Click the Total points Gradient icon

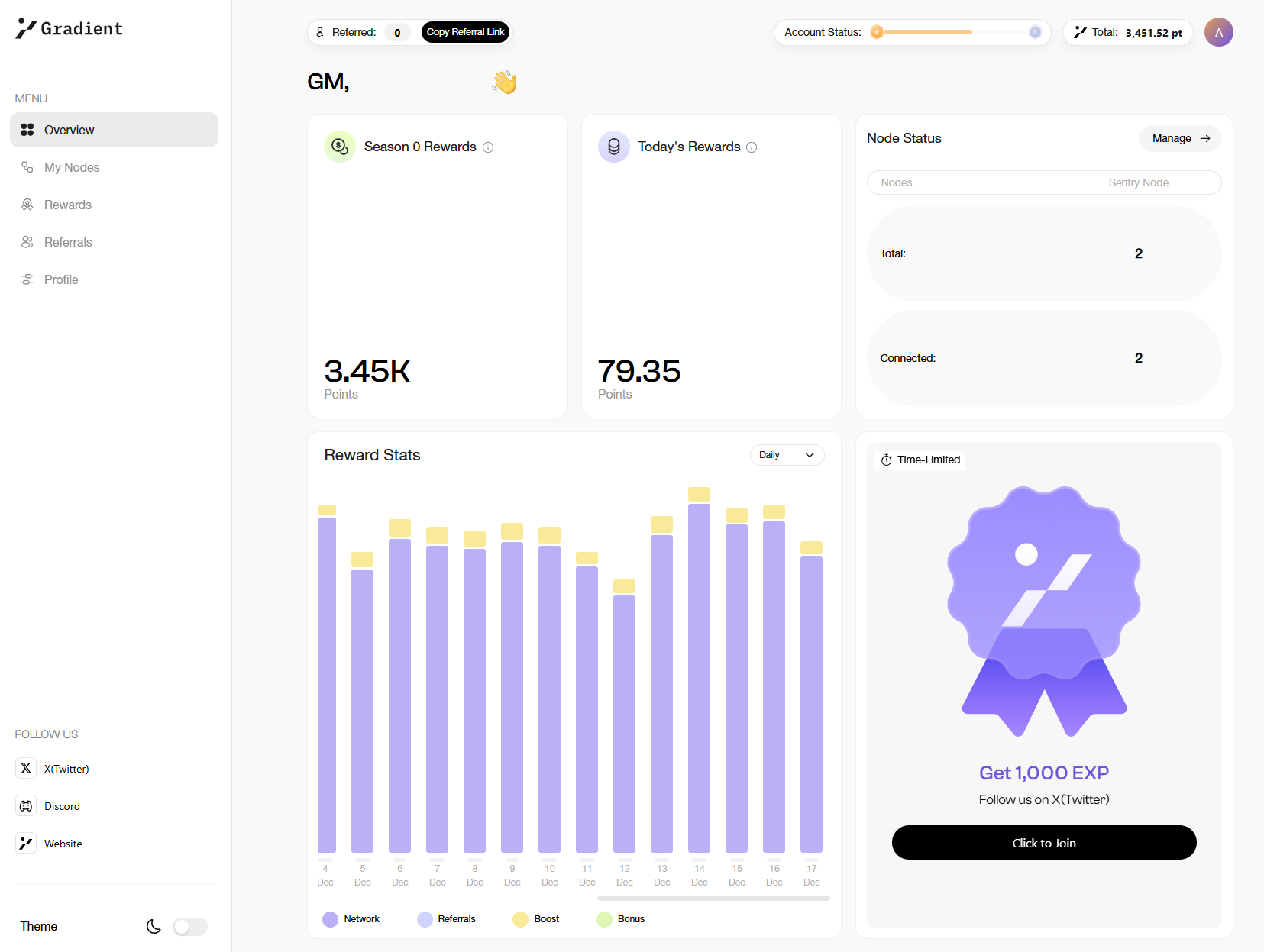click(1080, 32)
